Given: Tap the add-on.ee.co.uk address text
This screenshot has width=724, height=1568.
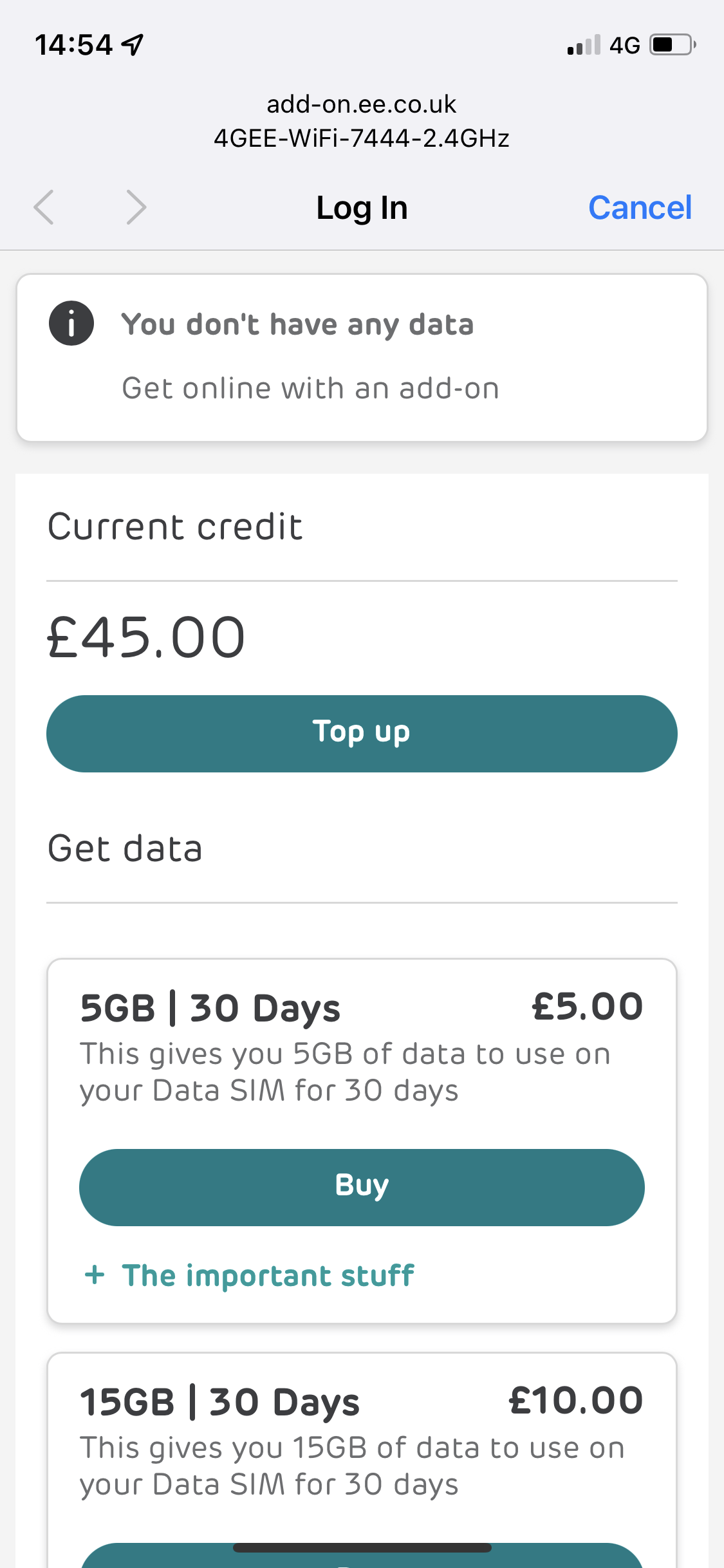Looking at the screenshot, I should pos(362,104).
